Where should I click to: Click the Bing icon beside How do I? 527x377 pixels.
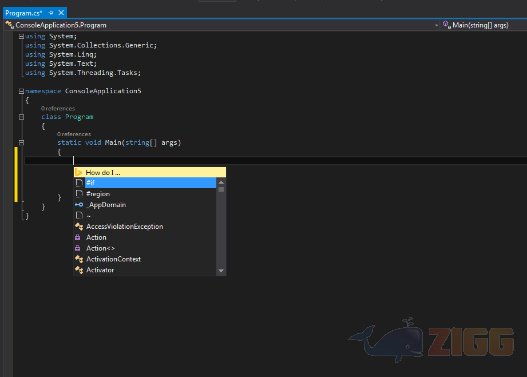[79, 172]
